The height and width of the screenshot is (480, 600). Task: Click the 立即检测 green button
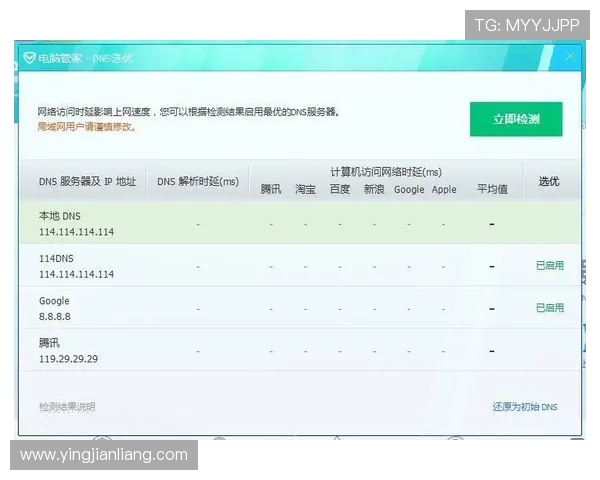click(x=516, y=119)
